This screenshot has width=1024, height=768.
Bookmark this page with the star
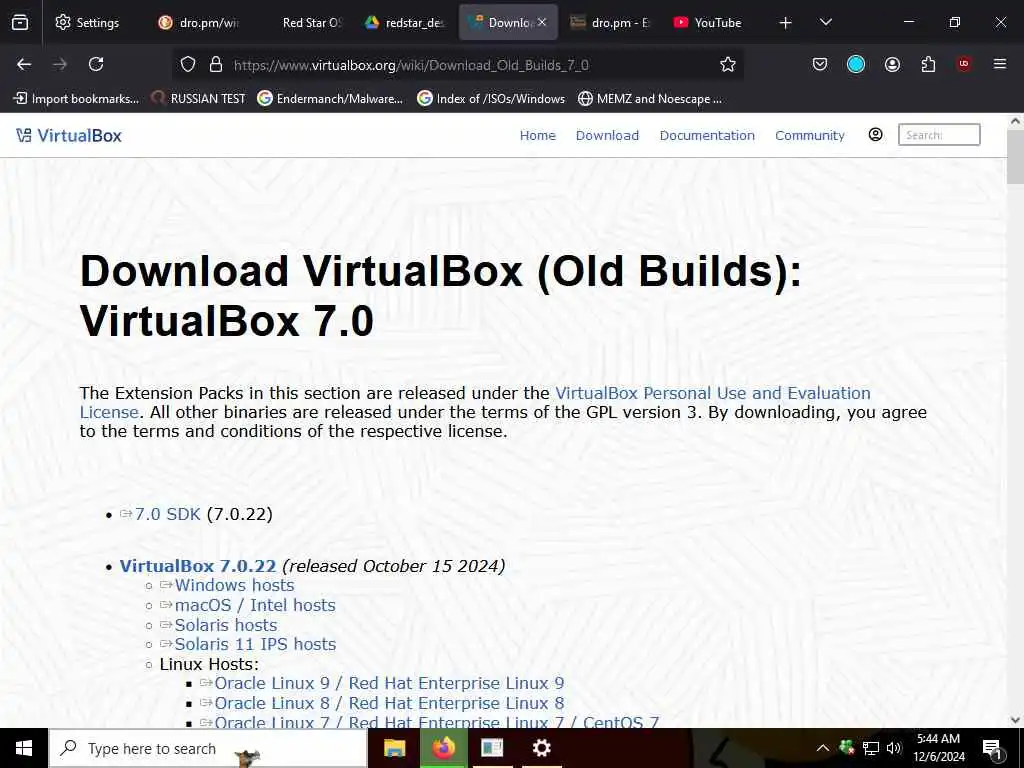pyautogui.click(x=728, y=64)
